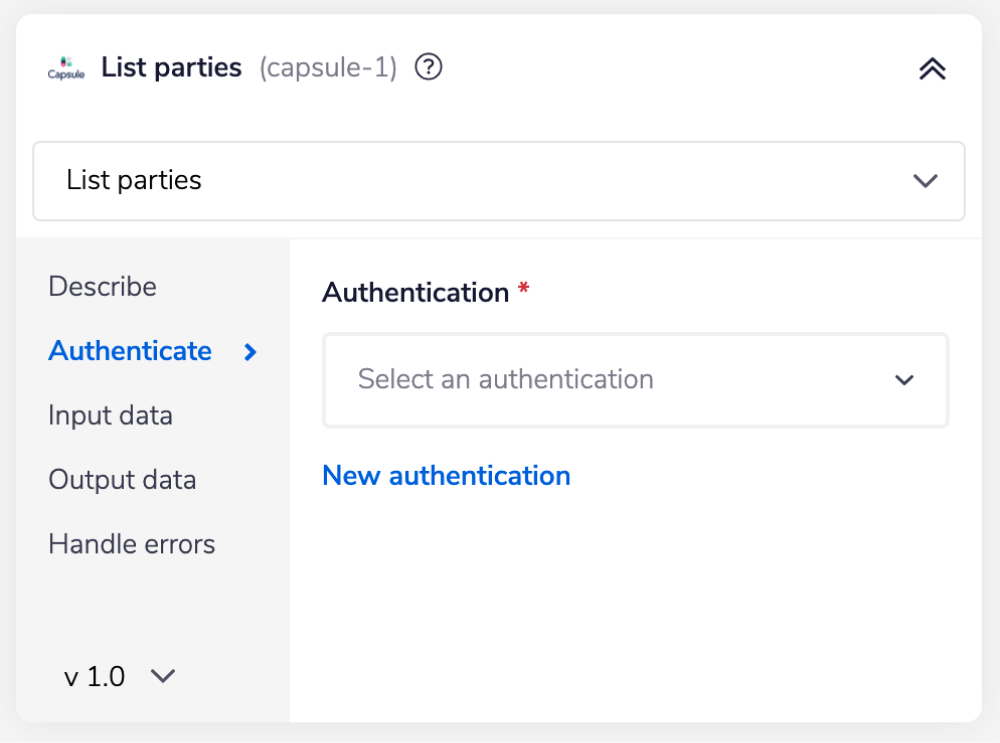Screen dimensions: 1000x743
Task: Open the help tooltip via question mark icon
Action: [x=427, y=68]
